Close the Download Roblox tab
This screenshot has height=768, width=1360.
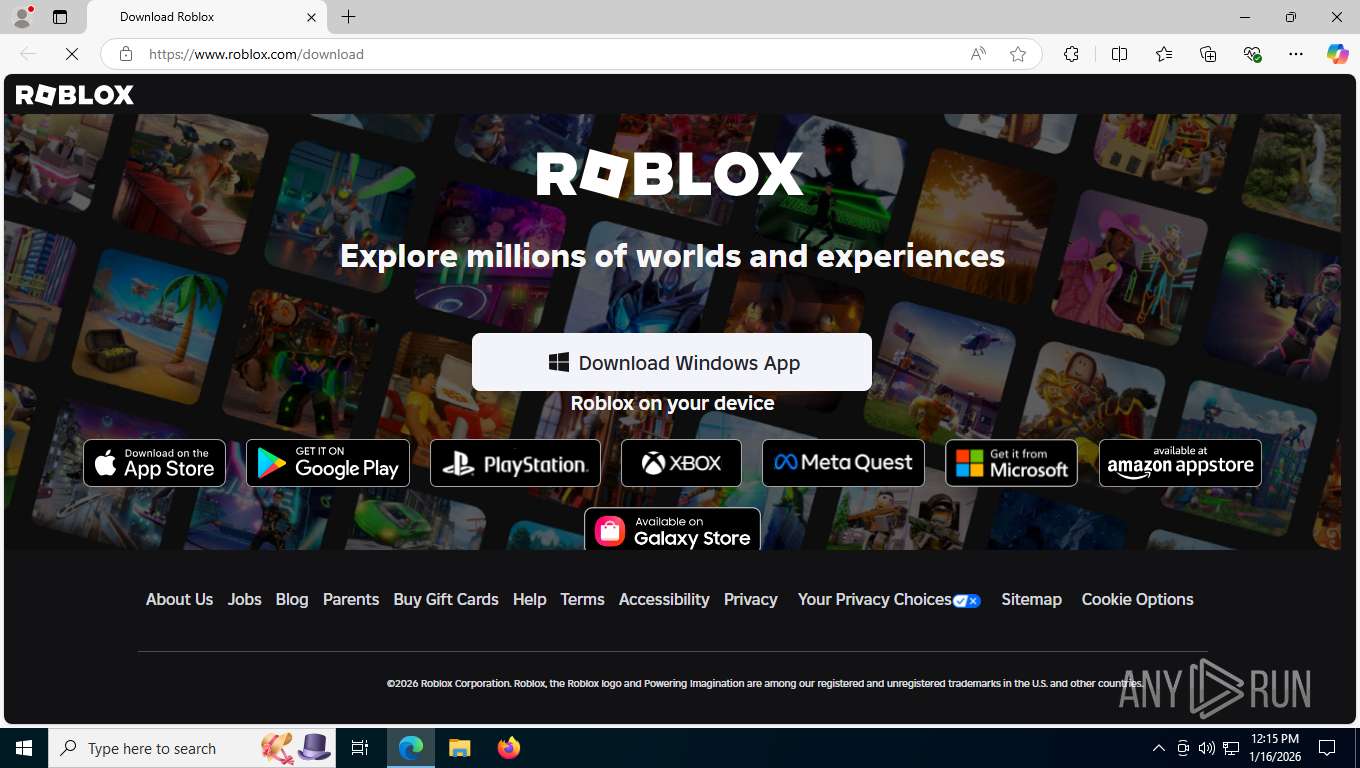pyautogui.click(x=311, y=17)
